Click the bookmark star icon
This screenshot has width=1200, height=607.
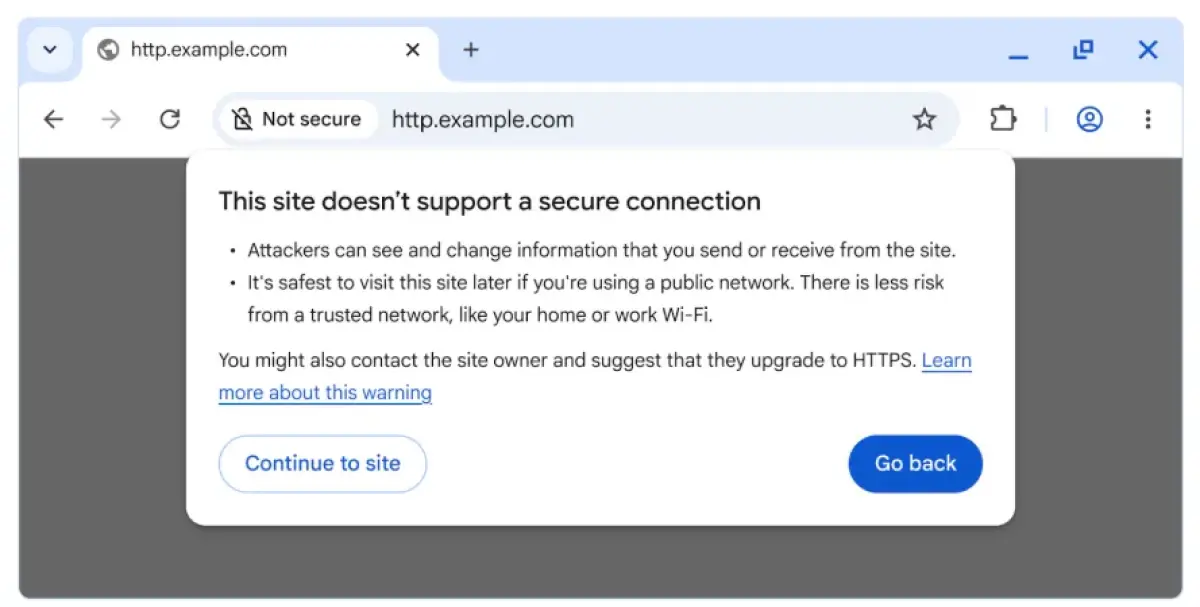pyautogui.click(x=925, y=119)
